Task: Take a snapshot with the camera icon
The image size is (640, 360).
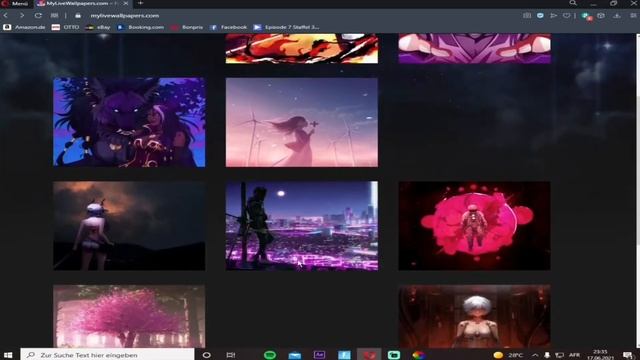Action: [527, 16]
